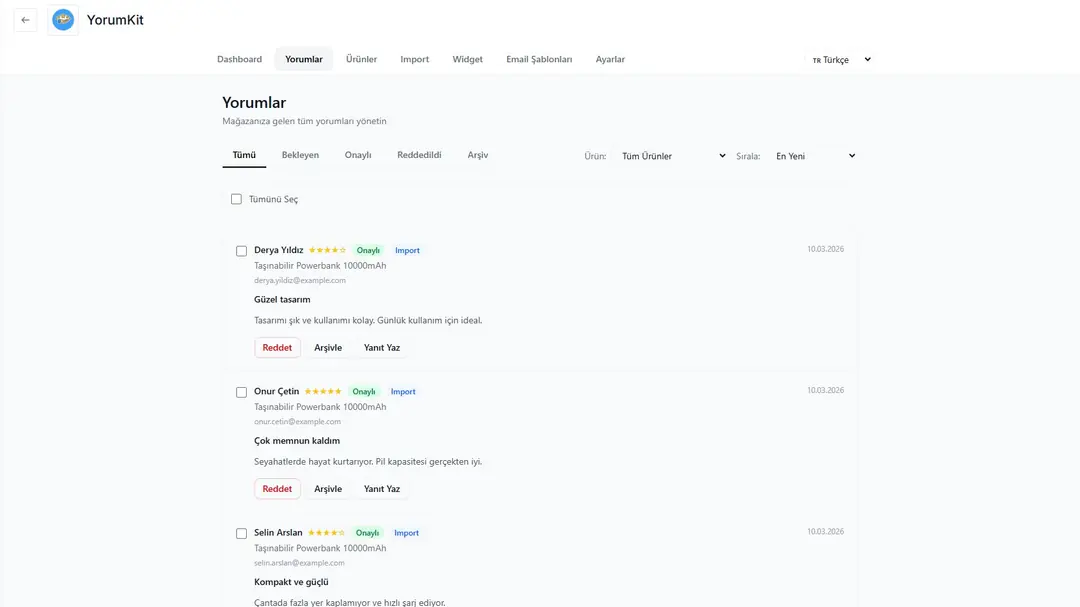This screenshot has height=607, width=1080.
Task: Click the back arrow button
Action: [x=25, y=20]
